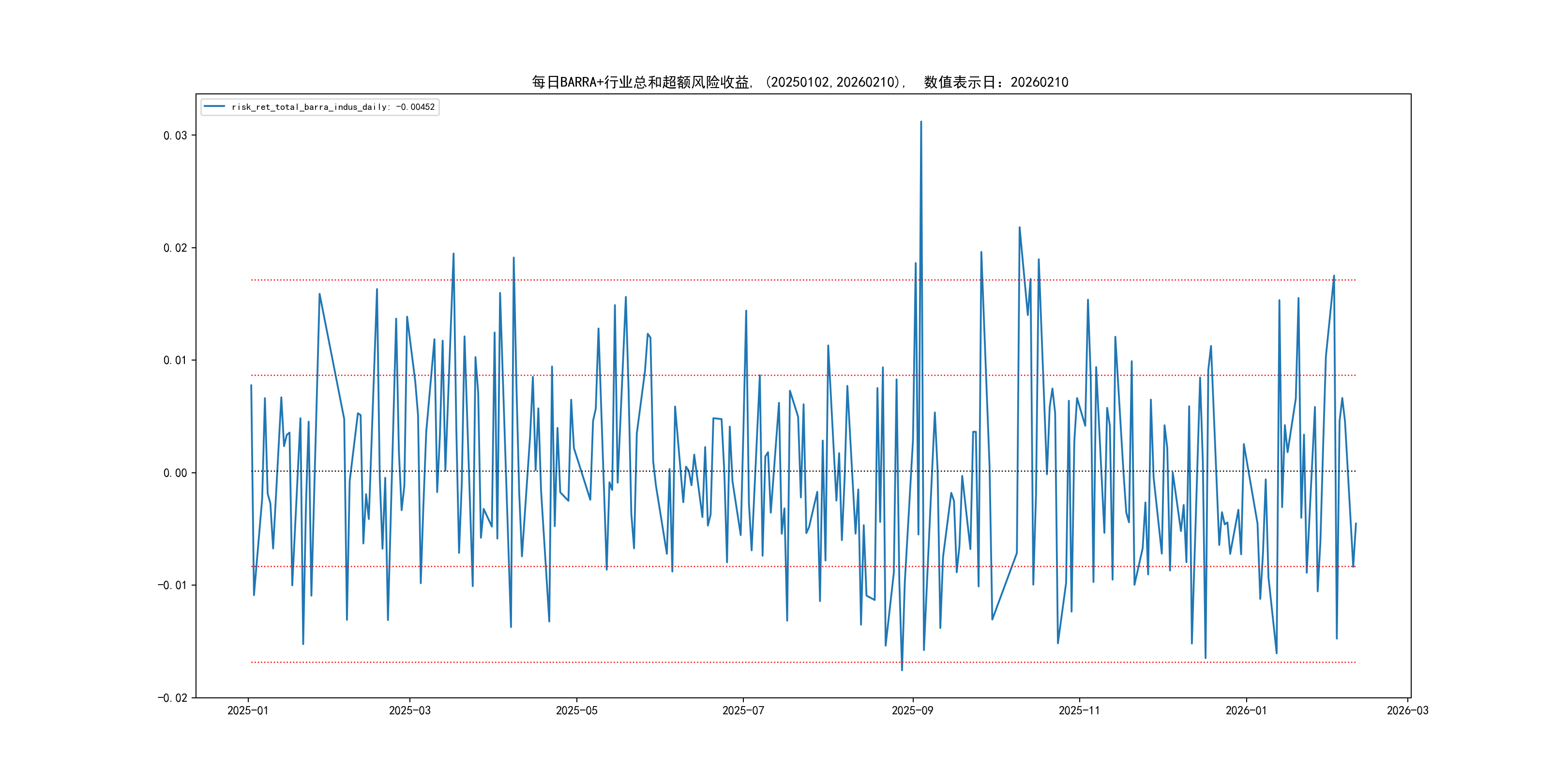
Task: Click the 0.03 y-axis tick label
Action: 175,135
